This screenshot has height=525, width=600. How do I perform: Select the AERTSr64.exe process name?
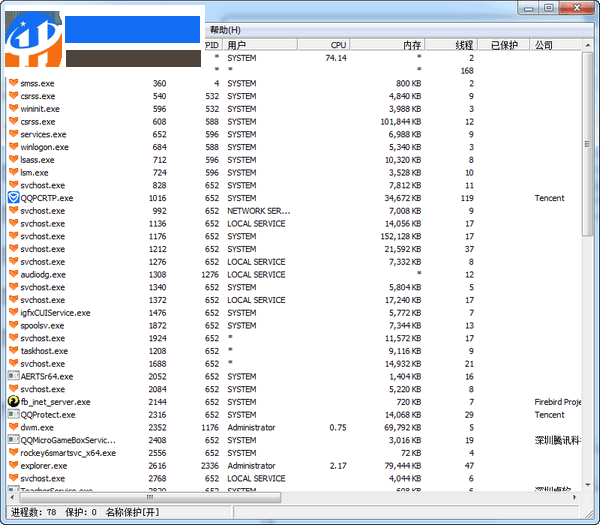[47, 376]
